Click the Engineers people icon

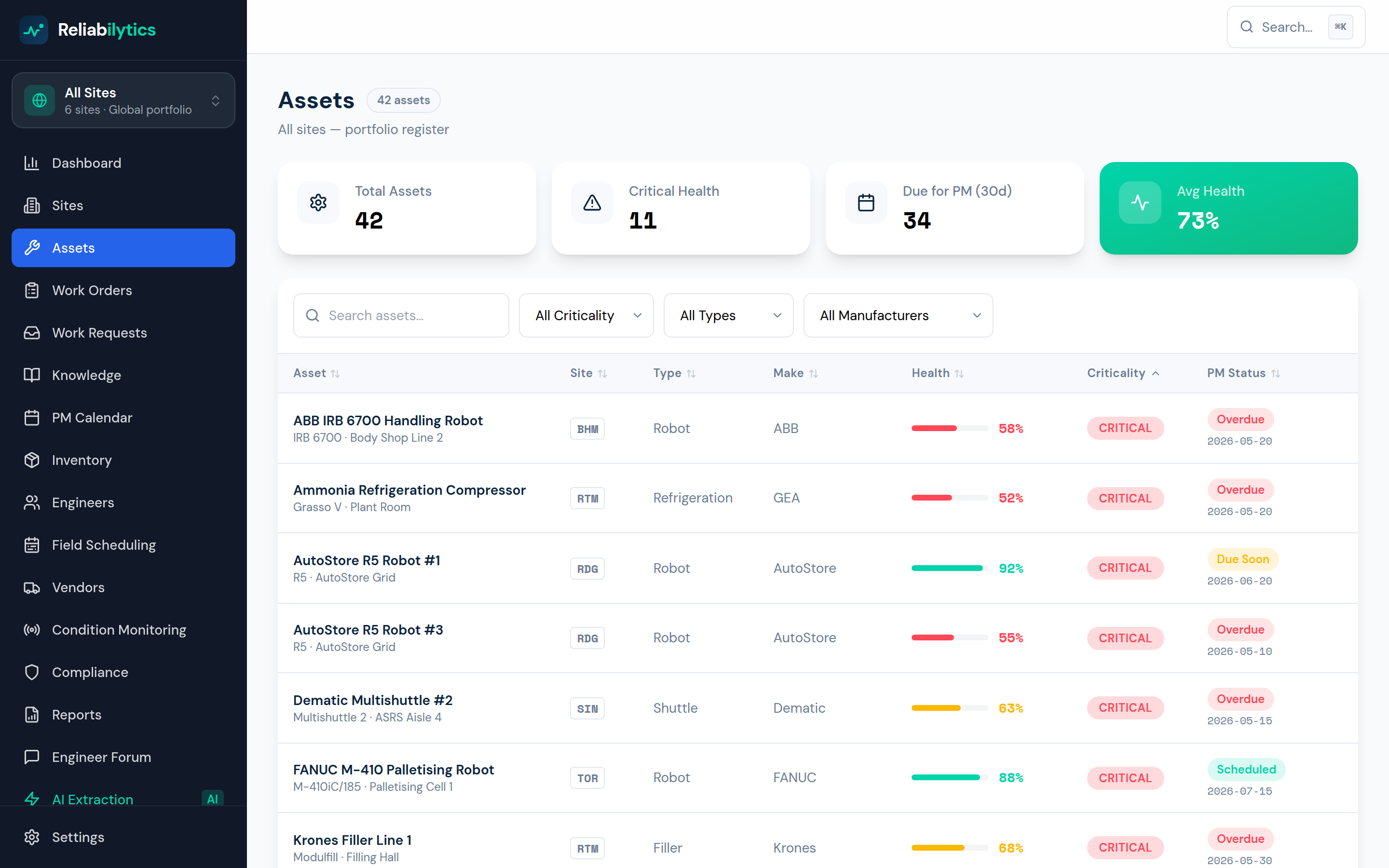pos(31,503)
